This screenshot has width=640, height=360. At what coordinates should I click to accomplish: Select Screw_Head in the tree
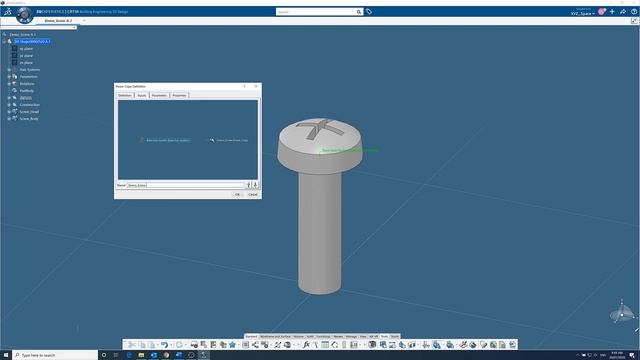tap(29, 111)
